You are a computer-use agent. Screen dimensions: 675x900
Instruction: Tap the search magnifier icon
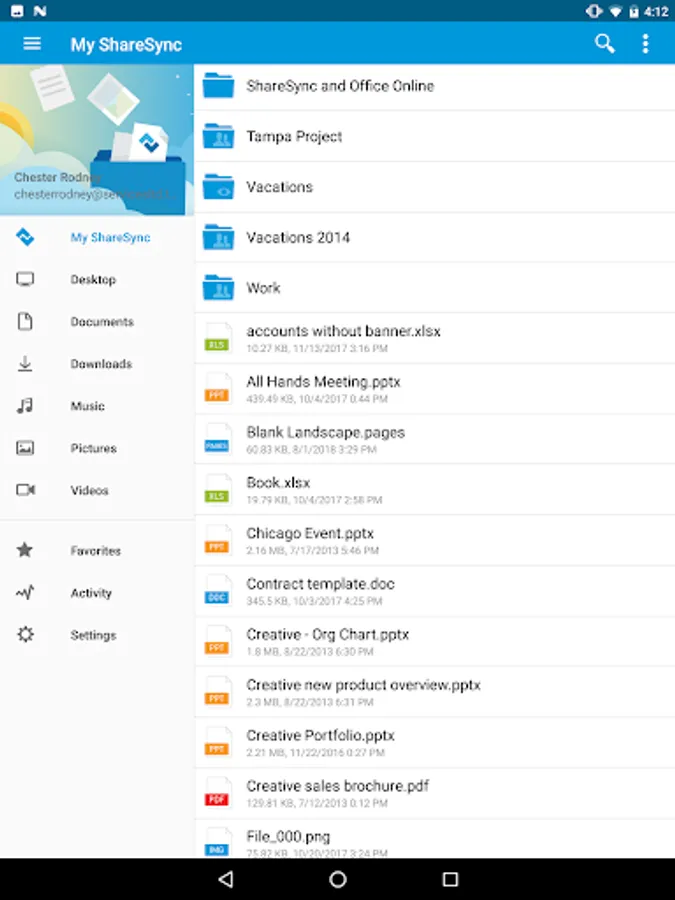(604, 44)
